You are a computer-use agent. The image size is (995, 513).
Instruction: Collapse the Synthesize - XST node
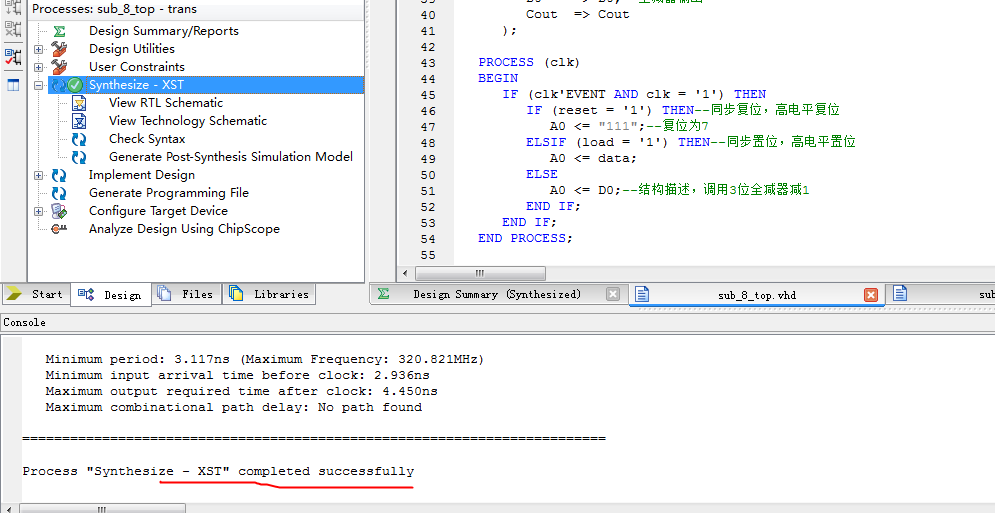click(39, 85)
